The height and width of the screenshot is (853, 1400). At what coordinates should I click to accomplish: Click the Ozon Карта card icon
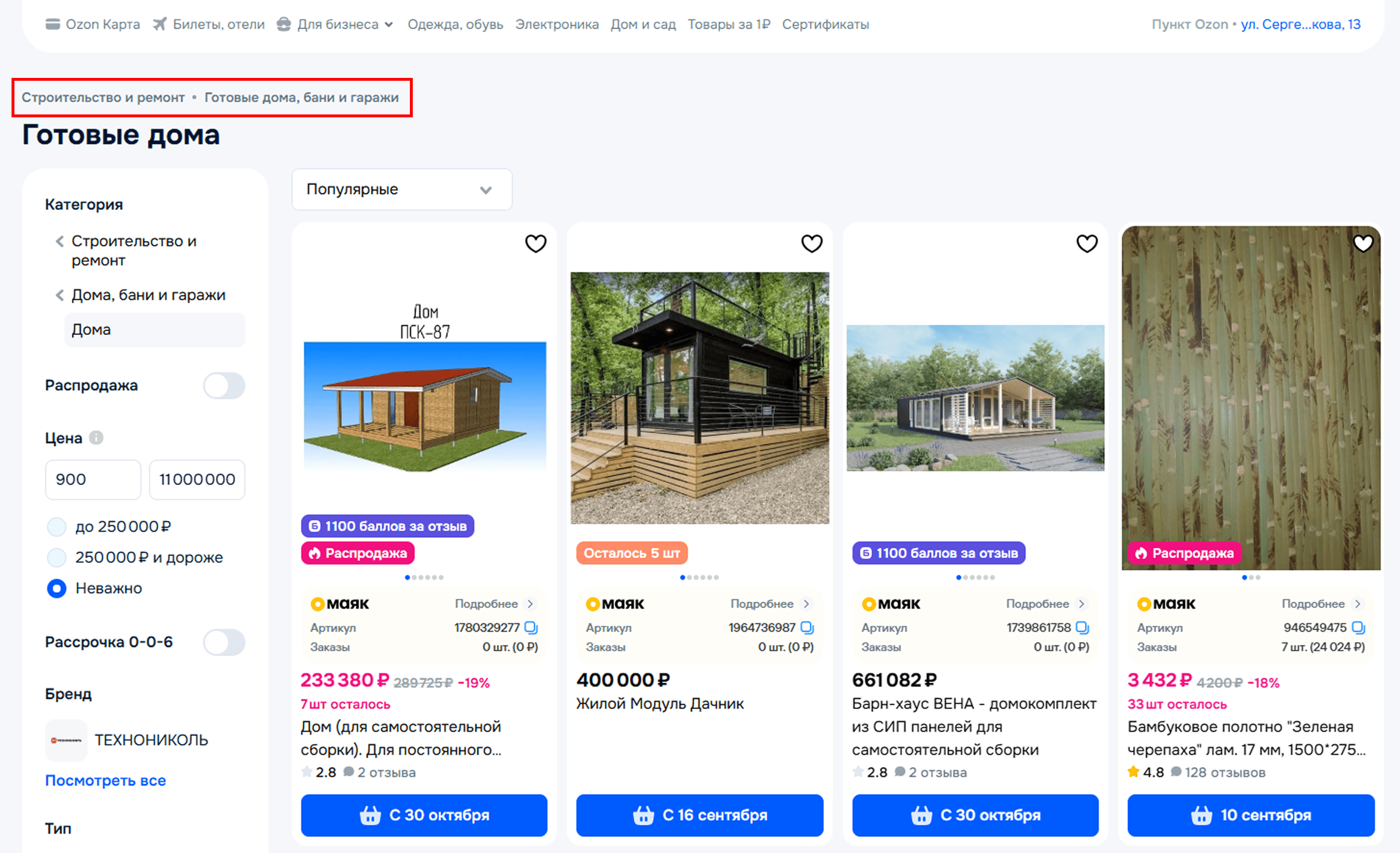tap(53, 25)
